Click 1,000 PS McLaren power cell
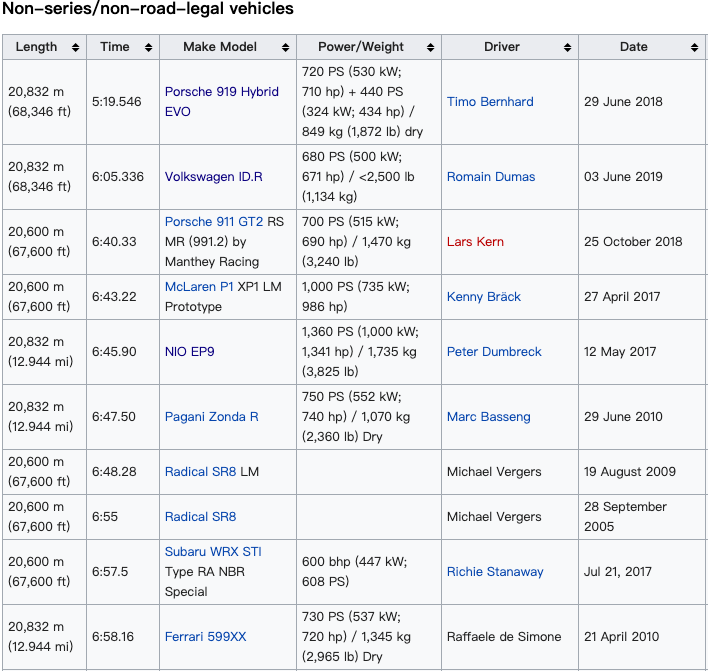 coord(369,297)
